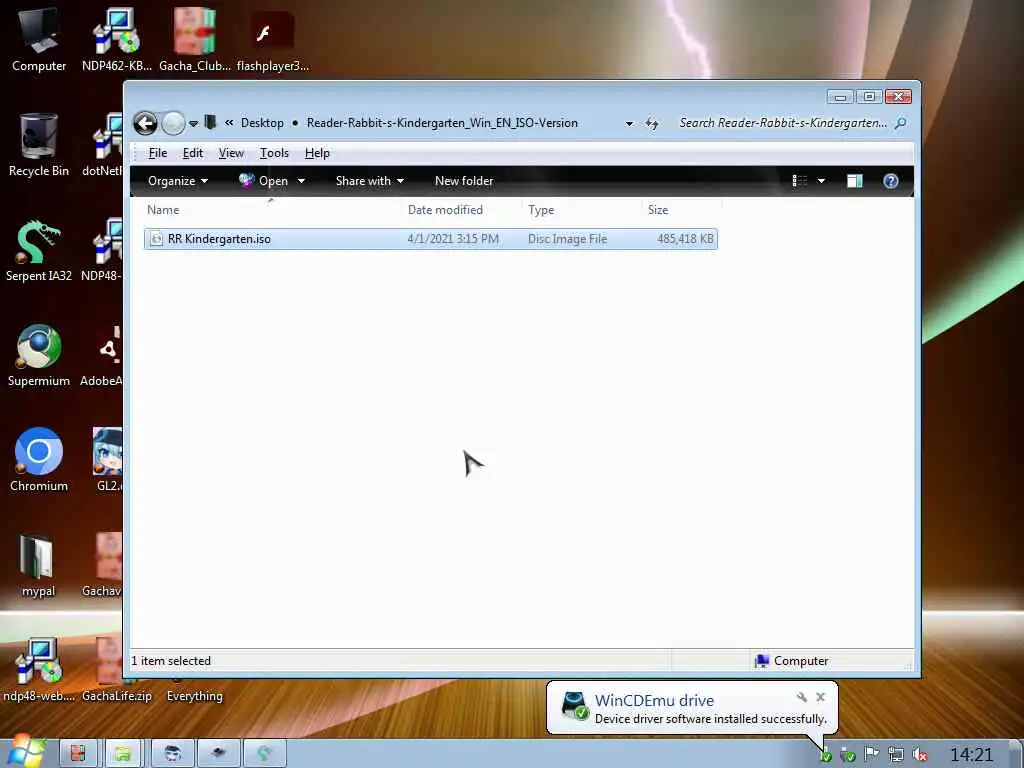Screen dimensions: 1024x768
Task: Open the Edit menu
Action: (x=193, y=153)
